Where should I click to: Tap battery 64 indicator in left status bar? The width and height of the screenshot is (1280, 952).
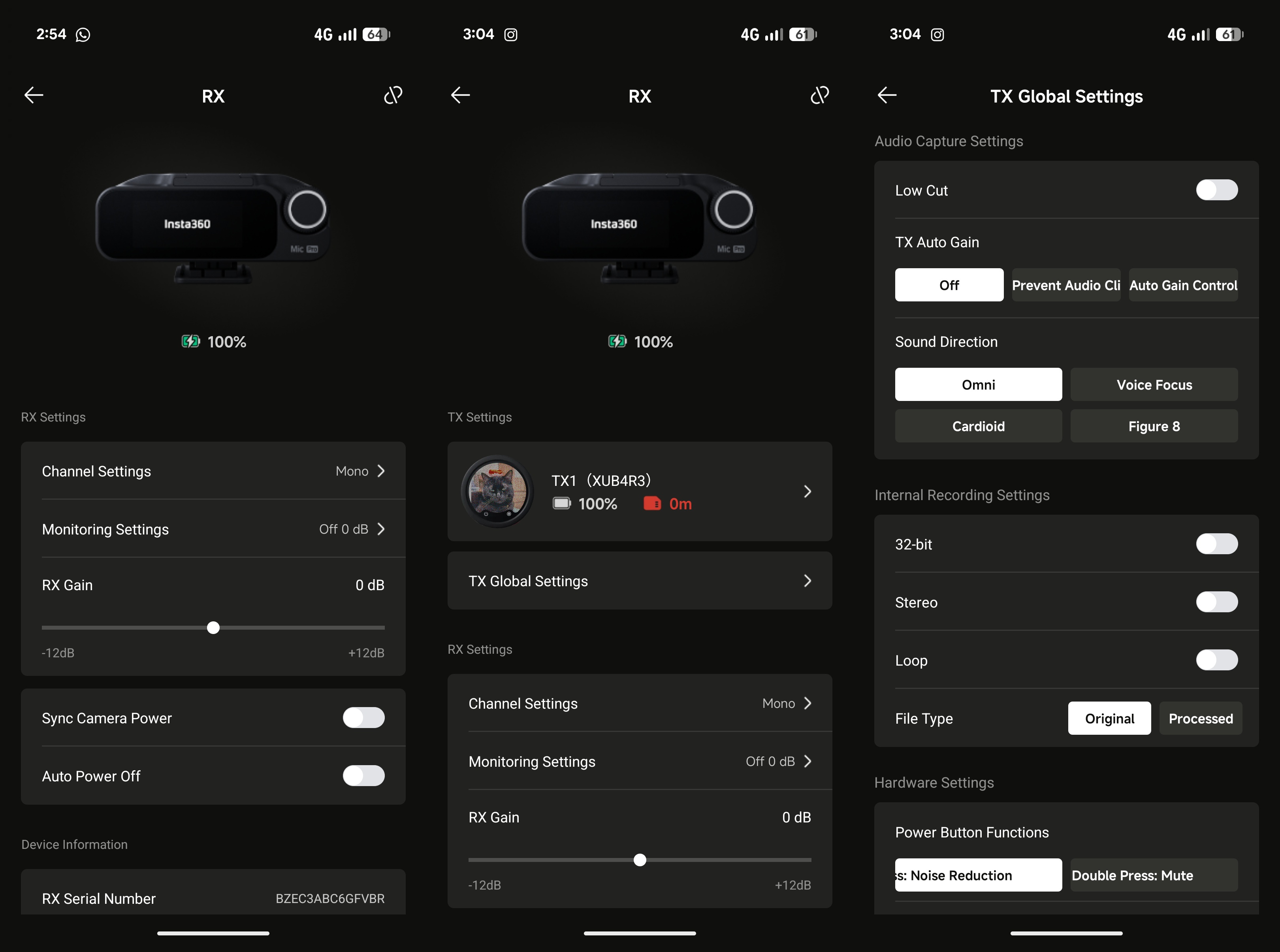(376, 35)
